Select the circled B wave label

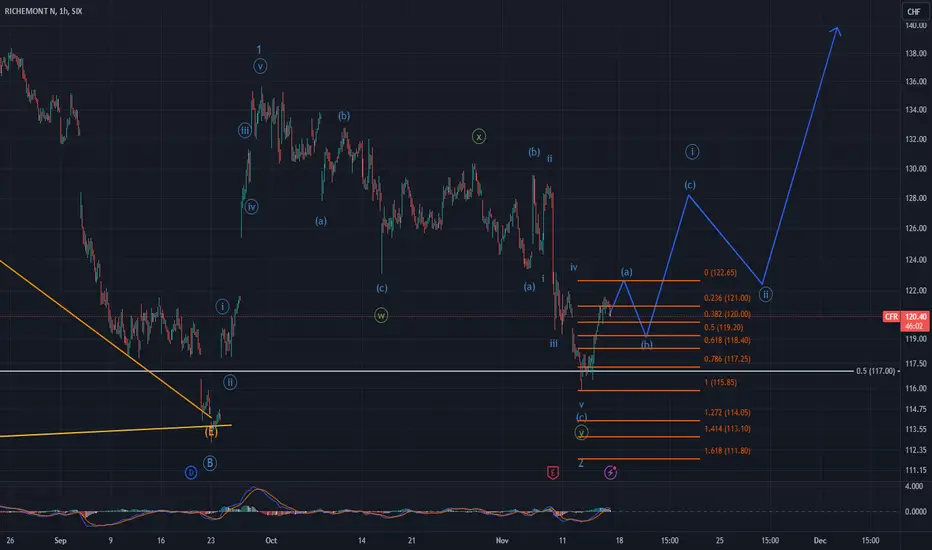(209, 463)
